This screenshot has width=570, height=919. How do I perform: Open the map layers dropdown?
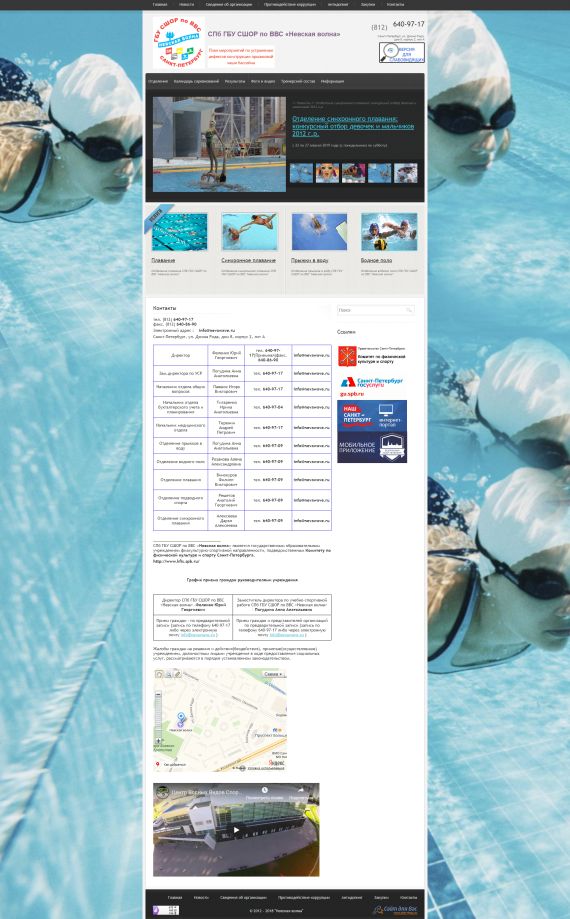[x=274, y=674]
